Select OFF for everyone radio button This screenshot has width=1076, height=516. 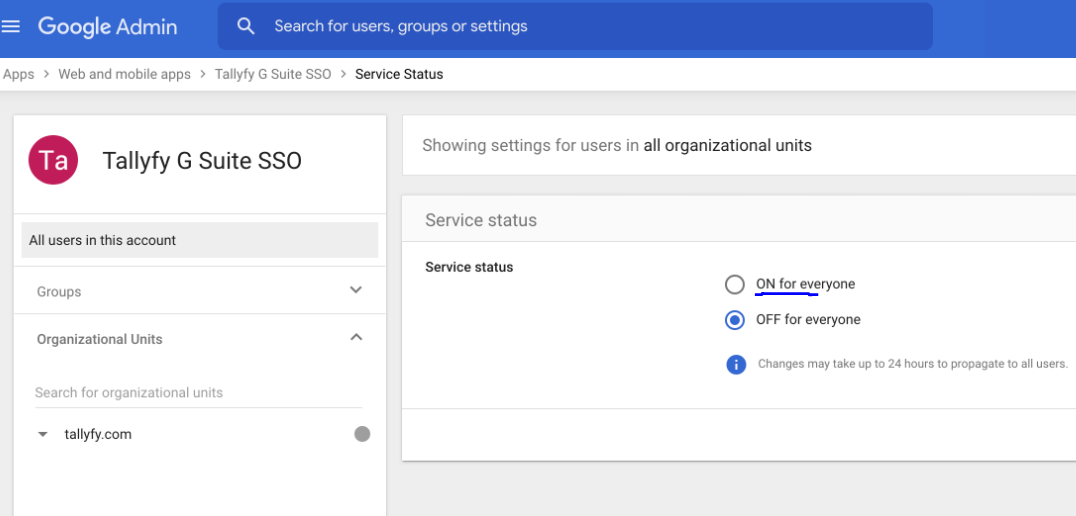click(734, 320)
